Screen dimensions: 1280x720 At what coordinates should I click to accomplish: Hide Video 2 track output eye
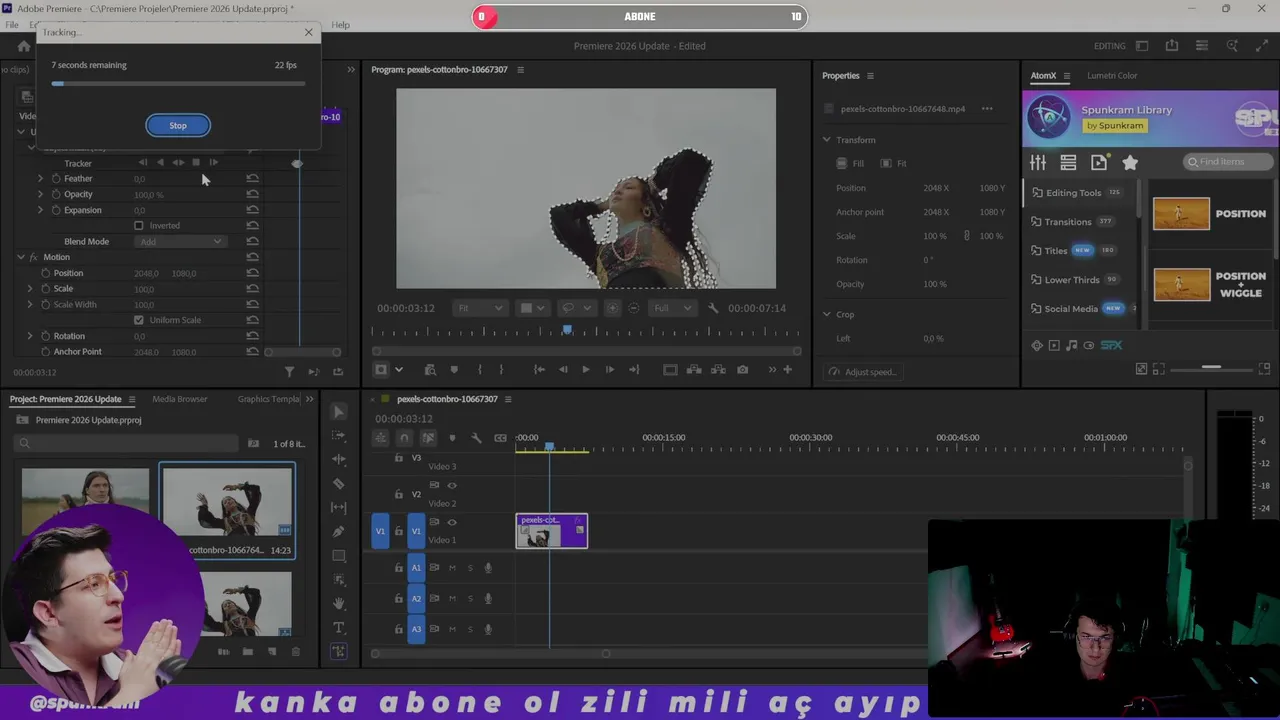[x=452, y=486]
